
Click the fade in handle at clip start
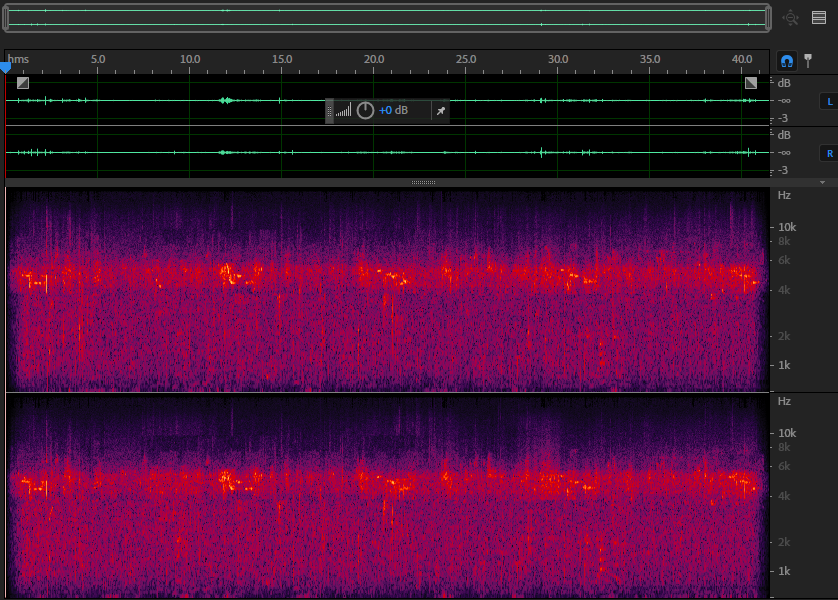[23, 83]
